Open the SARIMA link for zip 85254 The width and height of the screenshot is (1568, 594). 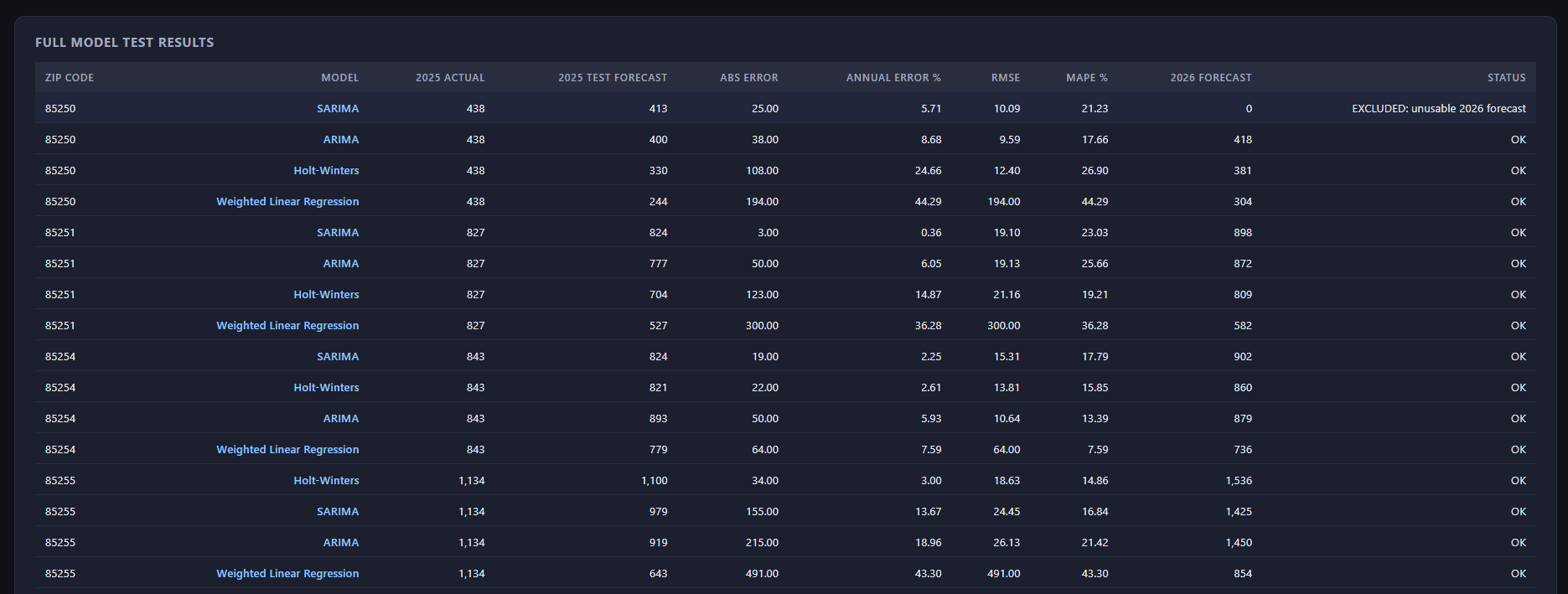338,357
